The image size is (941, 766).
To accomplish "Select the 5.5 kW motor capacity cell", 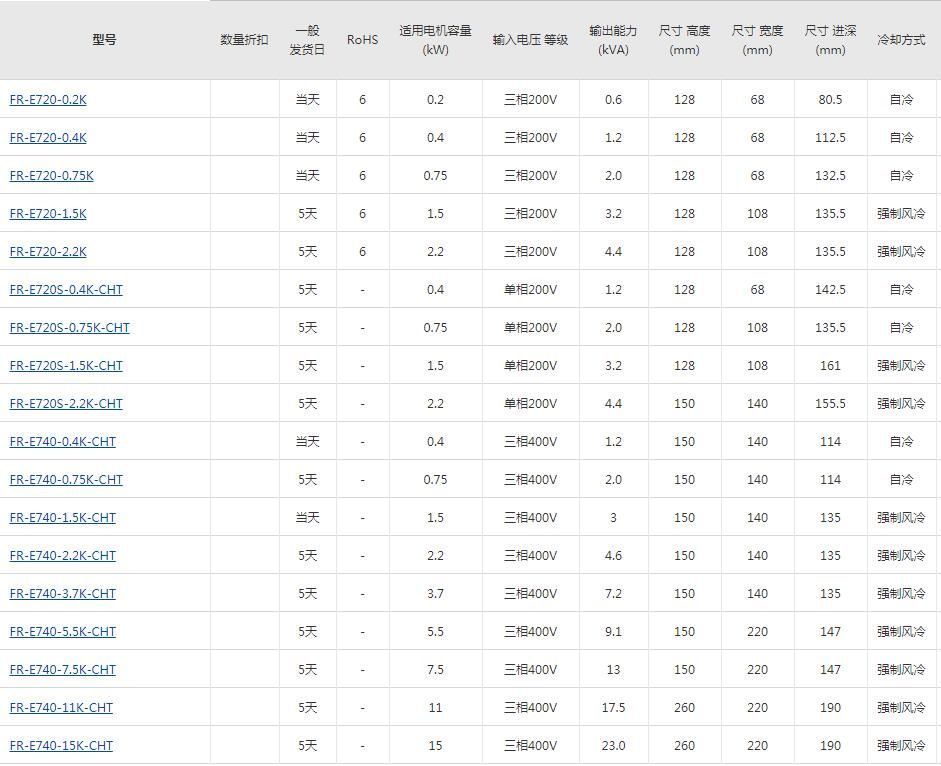I will pos(436,632).
